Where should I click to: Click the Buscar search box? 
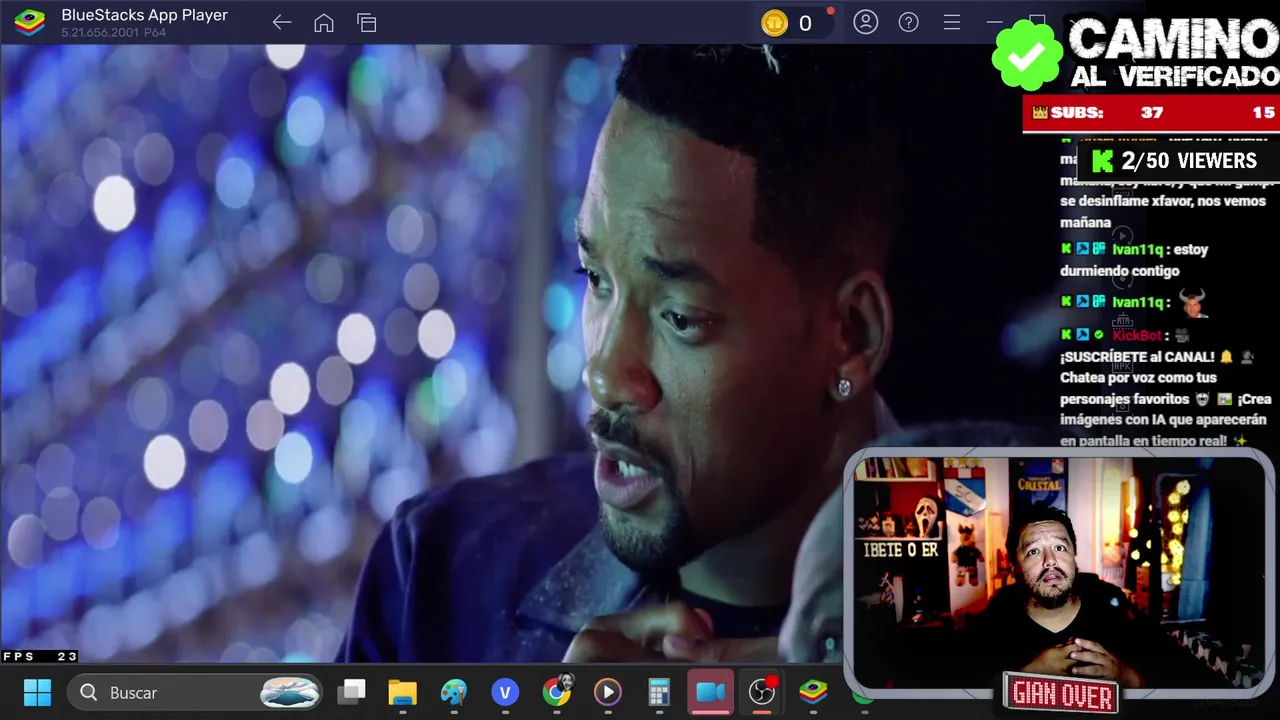point(196,692)
